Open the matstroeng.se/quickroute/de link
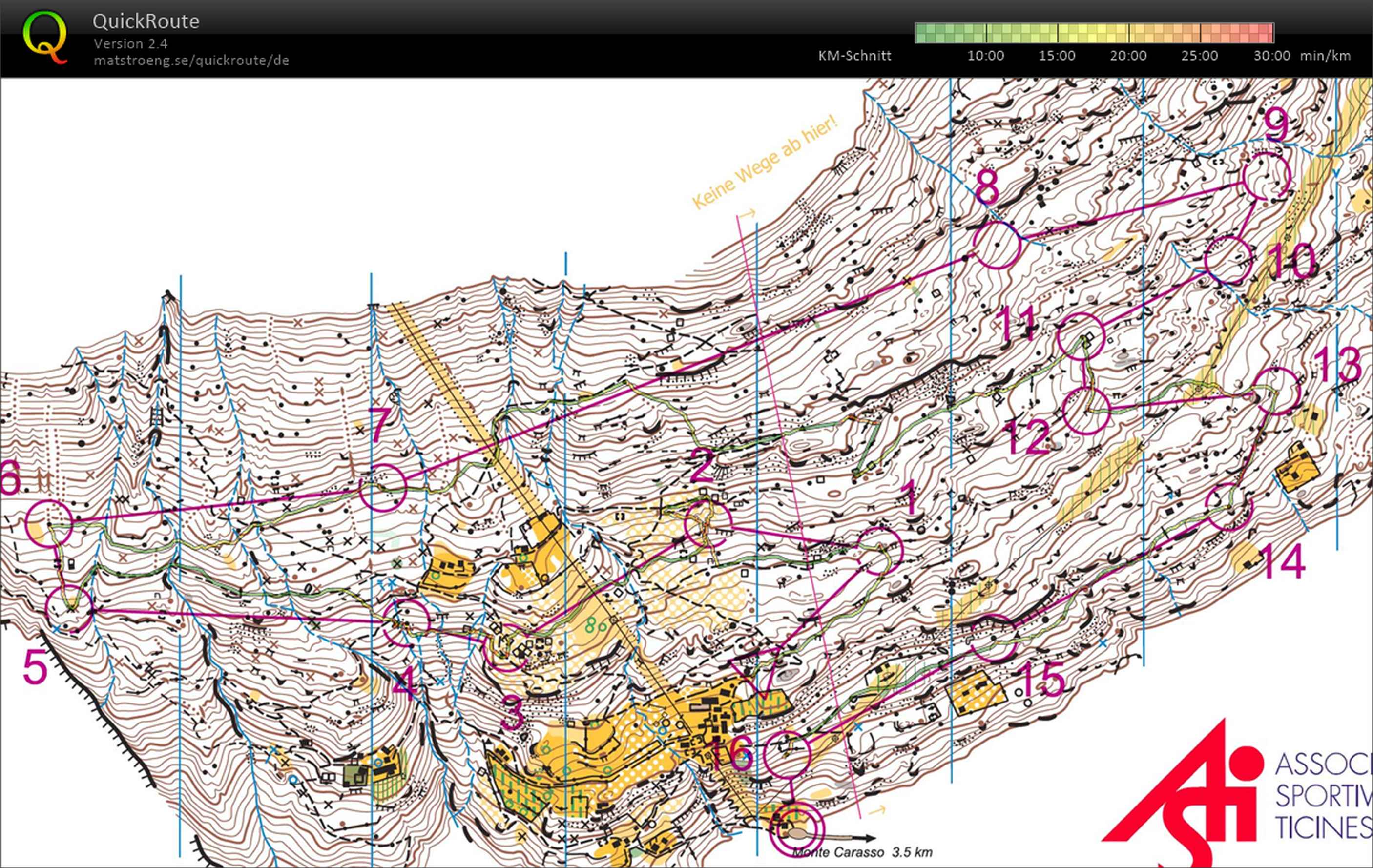1373x868 pixels. tap(191, 61)
